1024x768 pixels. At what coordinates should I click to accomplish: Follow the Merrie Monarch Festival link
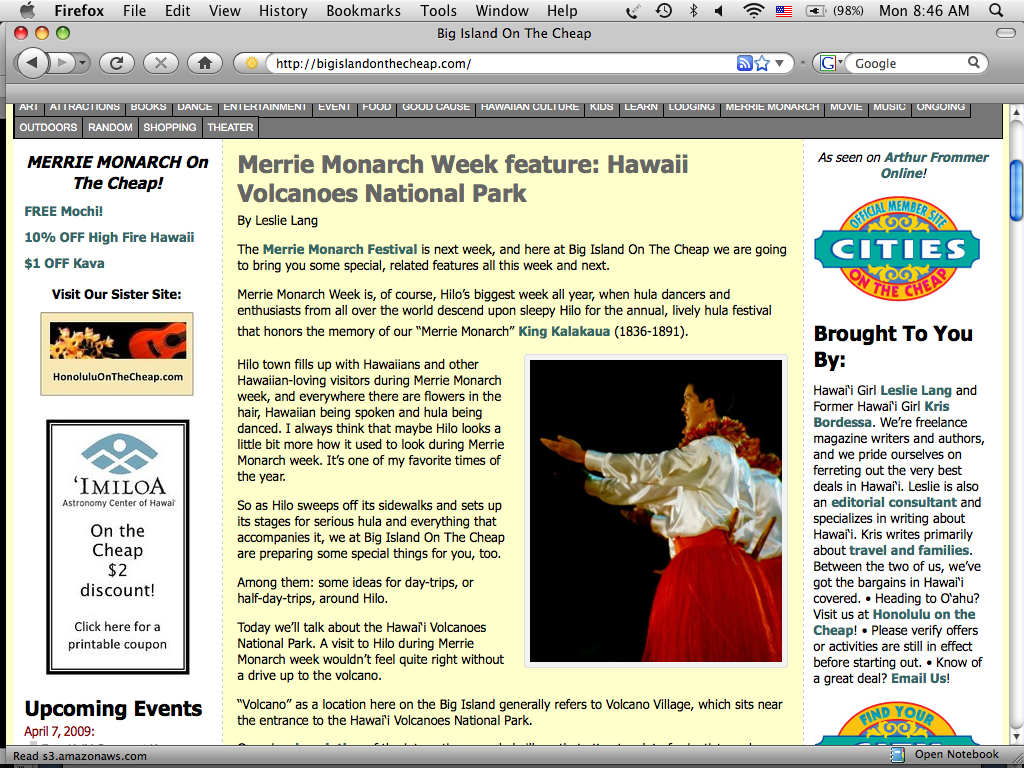pyautogui.click(x=340, y=249)
